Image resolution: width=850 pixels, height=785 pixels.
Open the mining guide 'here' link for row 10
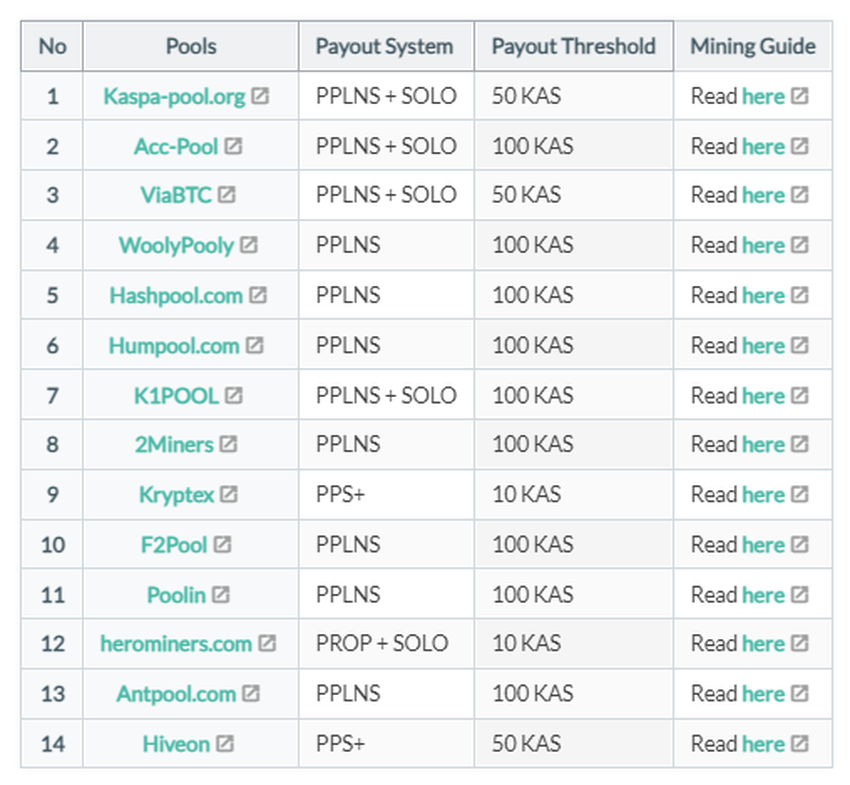(763, 545)
